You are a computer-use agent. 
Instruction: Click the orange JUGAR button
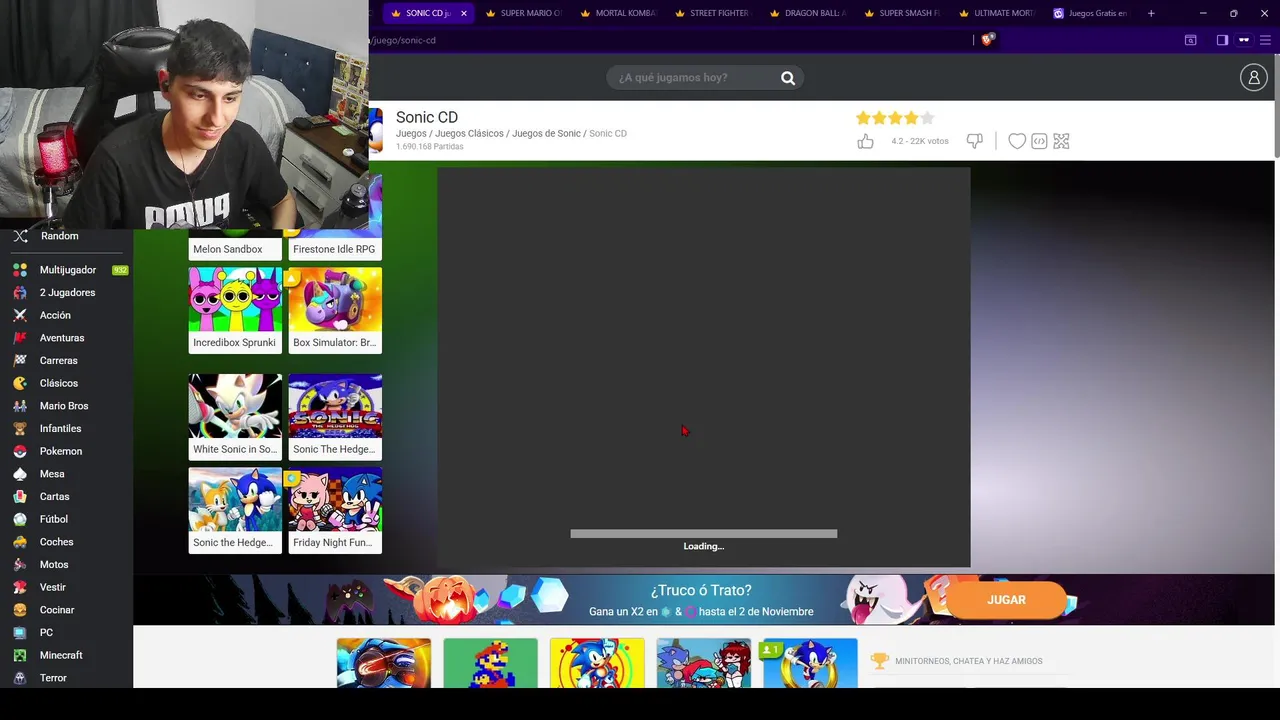click(1006, 600)
